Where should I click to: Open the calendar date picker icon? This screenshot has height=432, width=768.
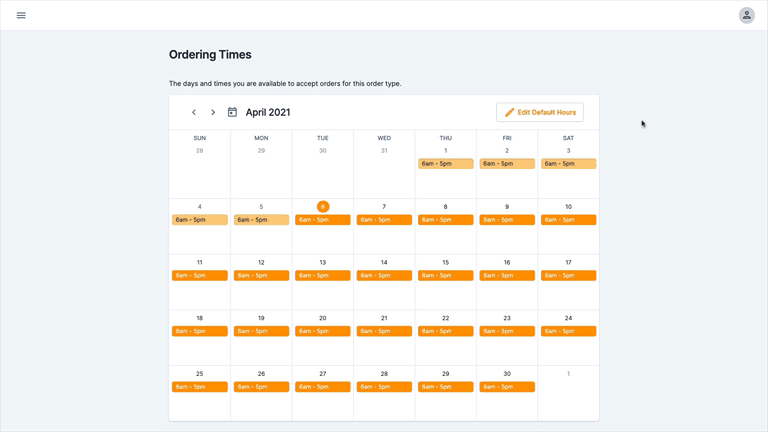232,112
